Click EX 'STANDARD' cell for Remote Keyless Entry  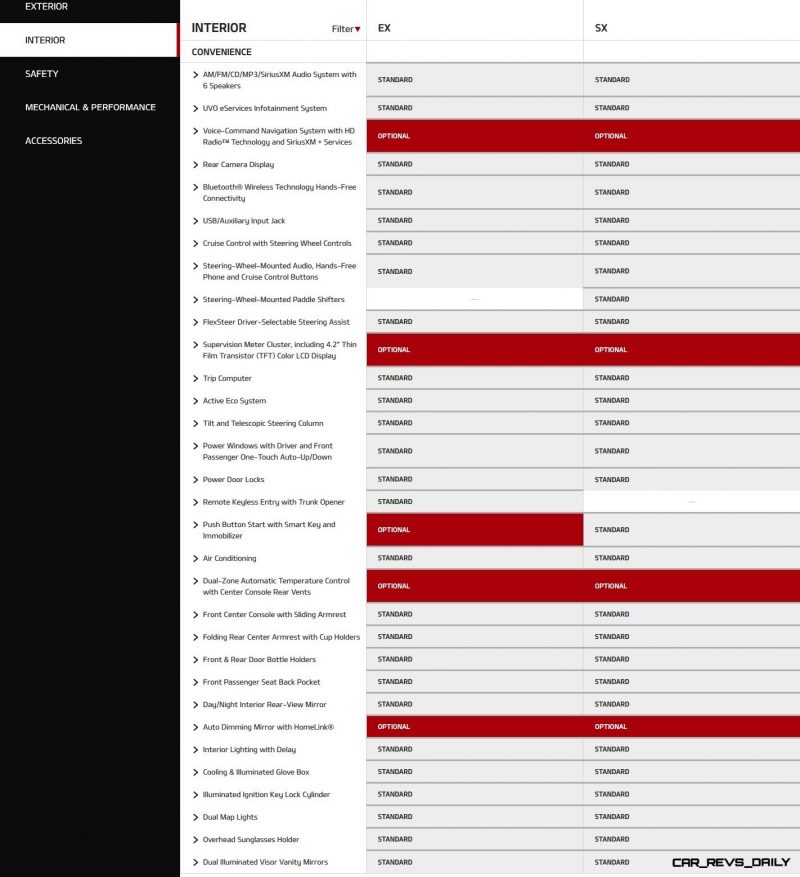pos(475,502)
